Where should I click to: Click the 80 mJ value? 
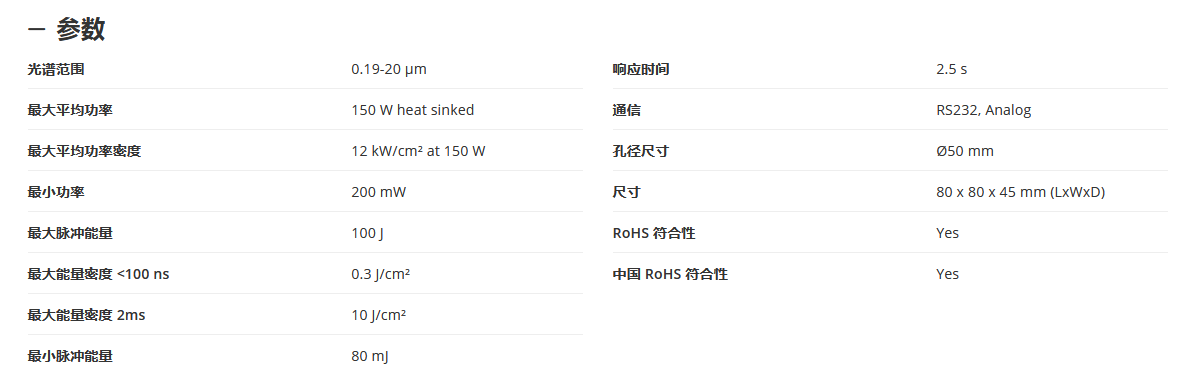pos(371,355)
